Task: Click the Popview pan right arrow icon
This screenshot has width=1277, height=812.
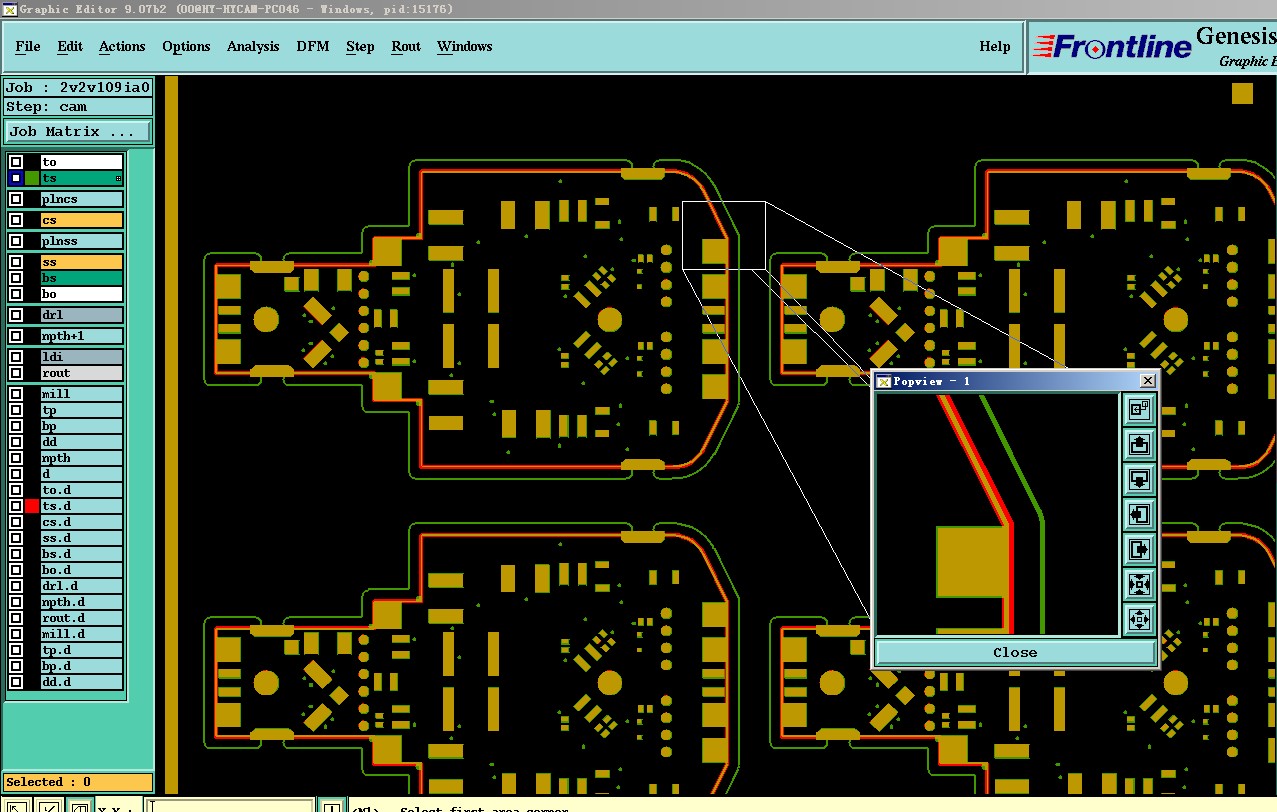Action: coord(1139,549)
